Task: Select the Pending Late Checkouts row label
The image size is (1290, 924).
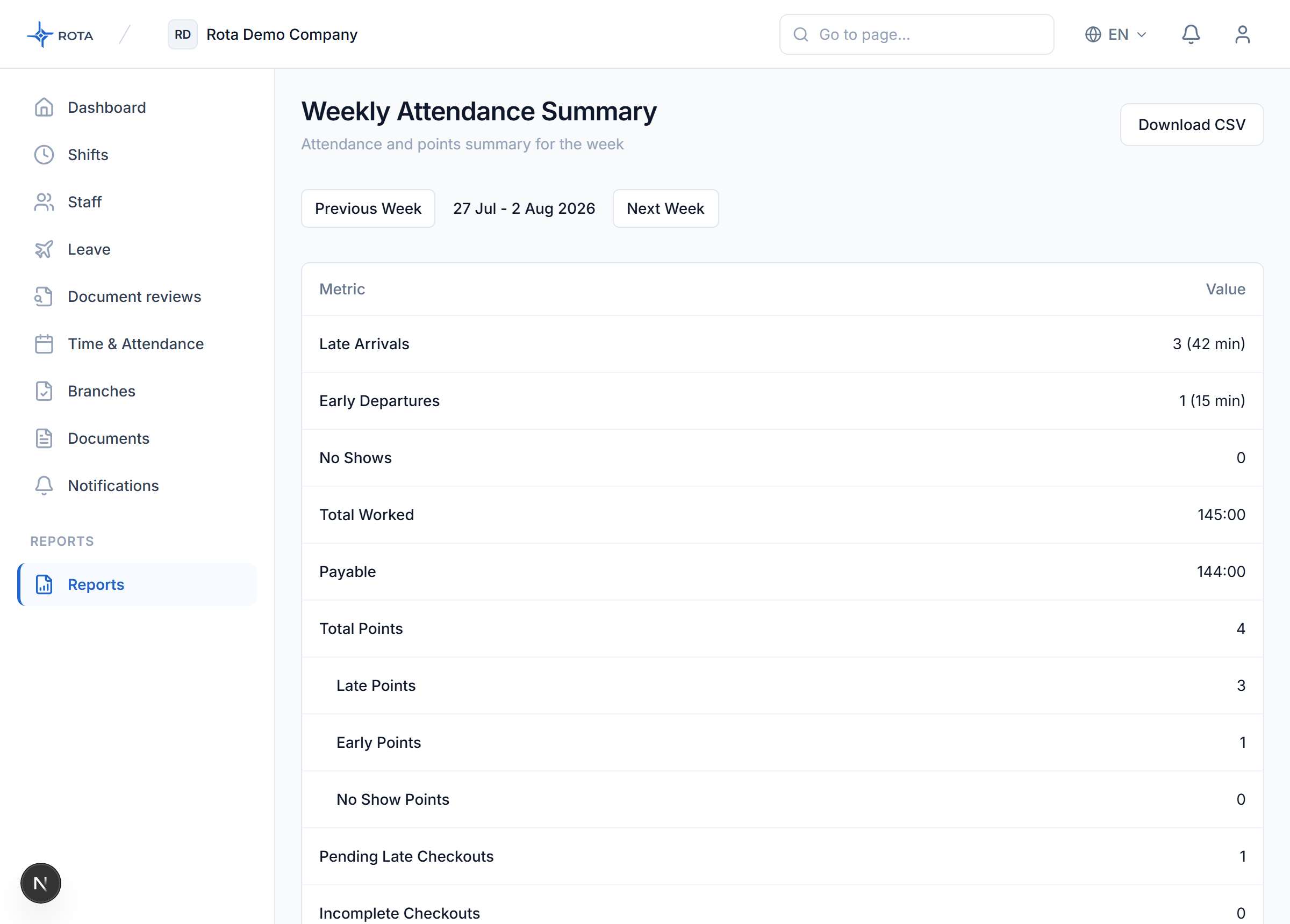Action: pos(406,856)
